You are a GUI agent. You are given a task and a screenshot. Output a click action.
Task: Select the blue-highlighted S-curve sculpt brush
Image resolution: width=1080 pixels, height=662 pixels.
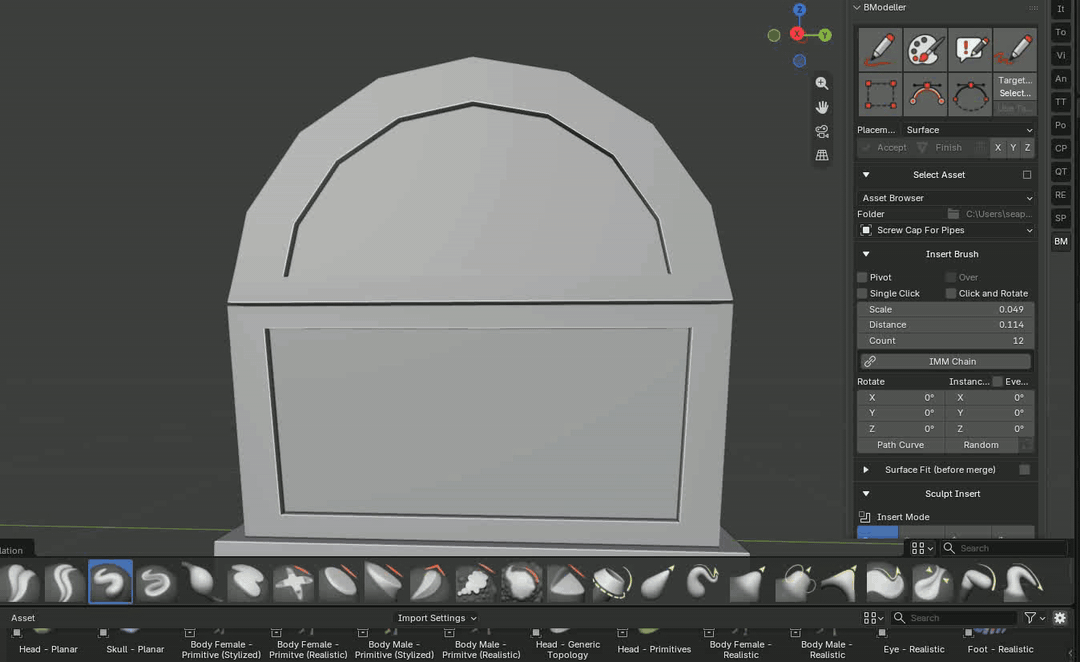[110, 581]
